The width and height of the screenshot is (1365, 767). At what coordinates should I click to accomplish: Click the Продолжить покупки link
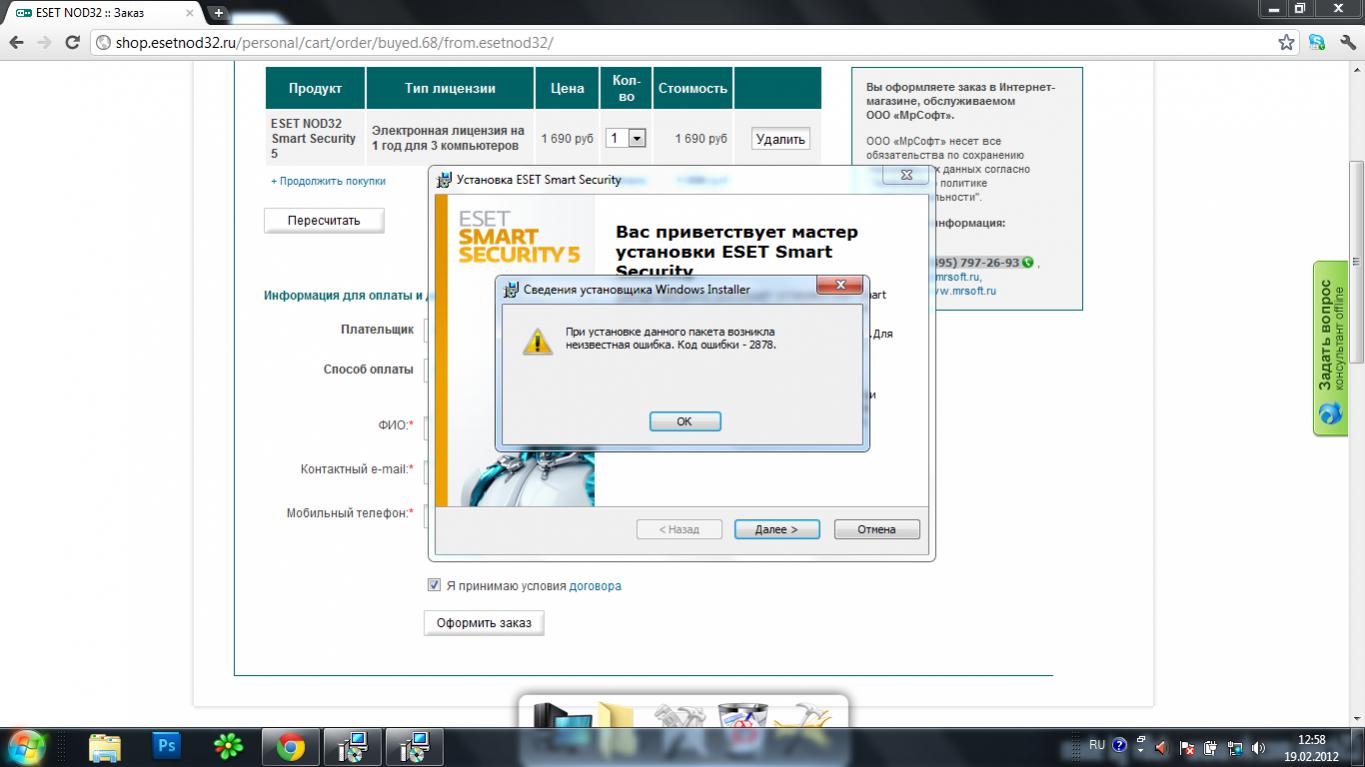pos(328,181)
